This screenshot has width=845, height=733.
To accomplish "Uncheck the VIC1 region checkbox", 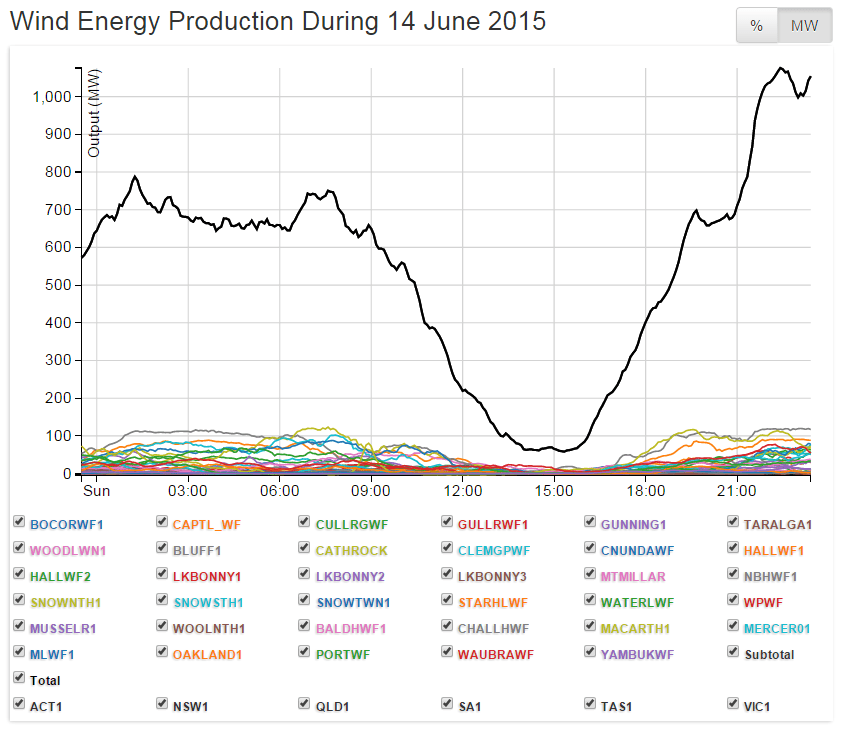I will pyautogui.click(x=733, y=705).
